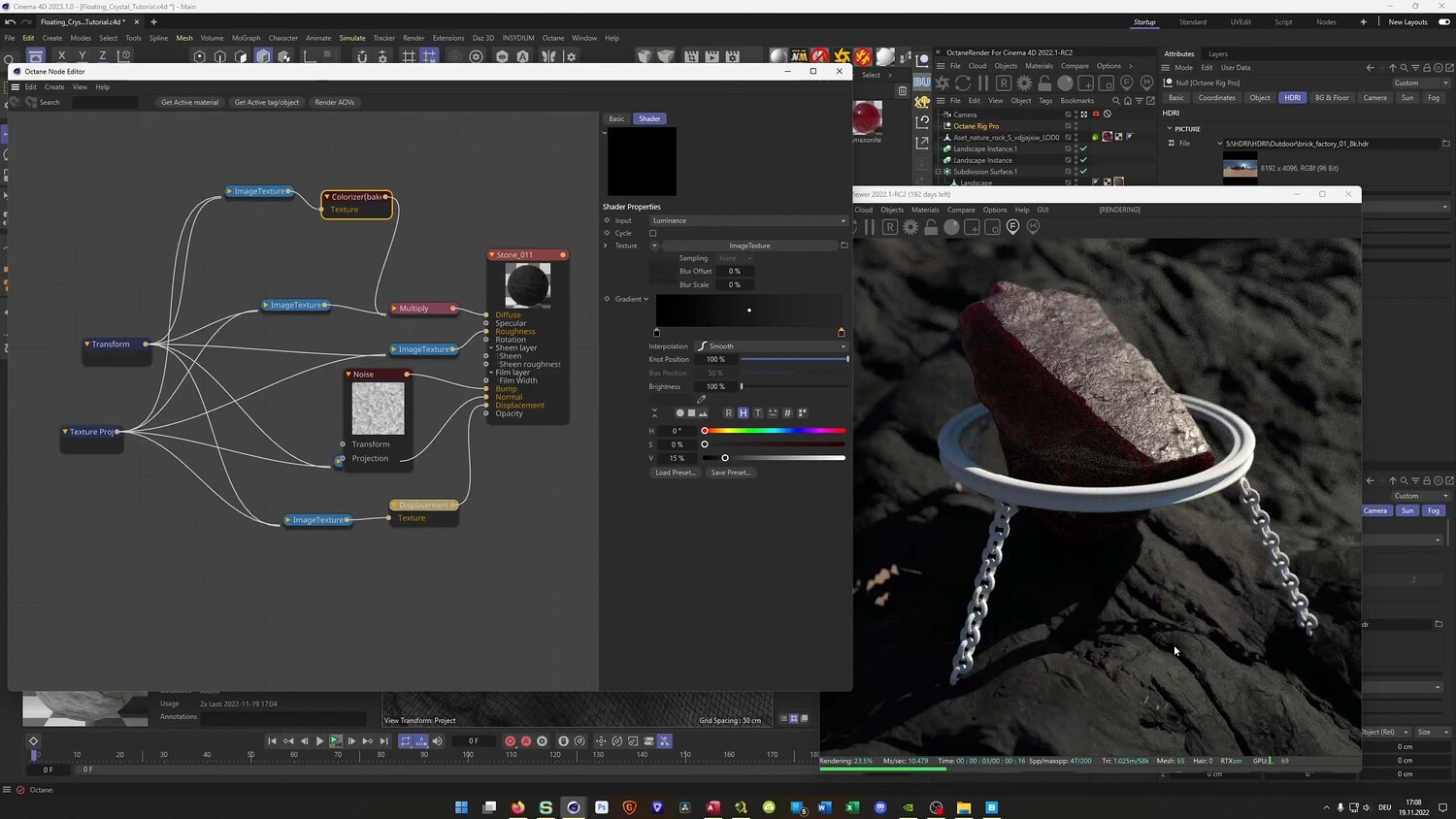Click the hue (H) color slider
The width and height of the screenshot is (1456, 819).
pyautogui.click(x=774, y=431)
